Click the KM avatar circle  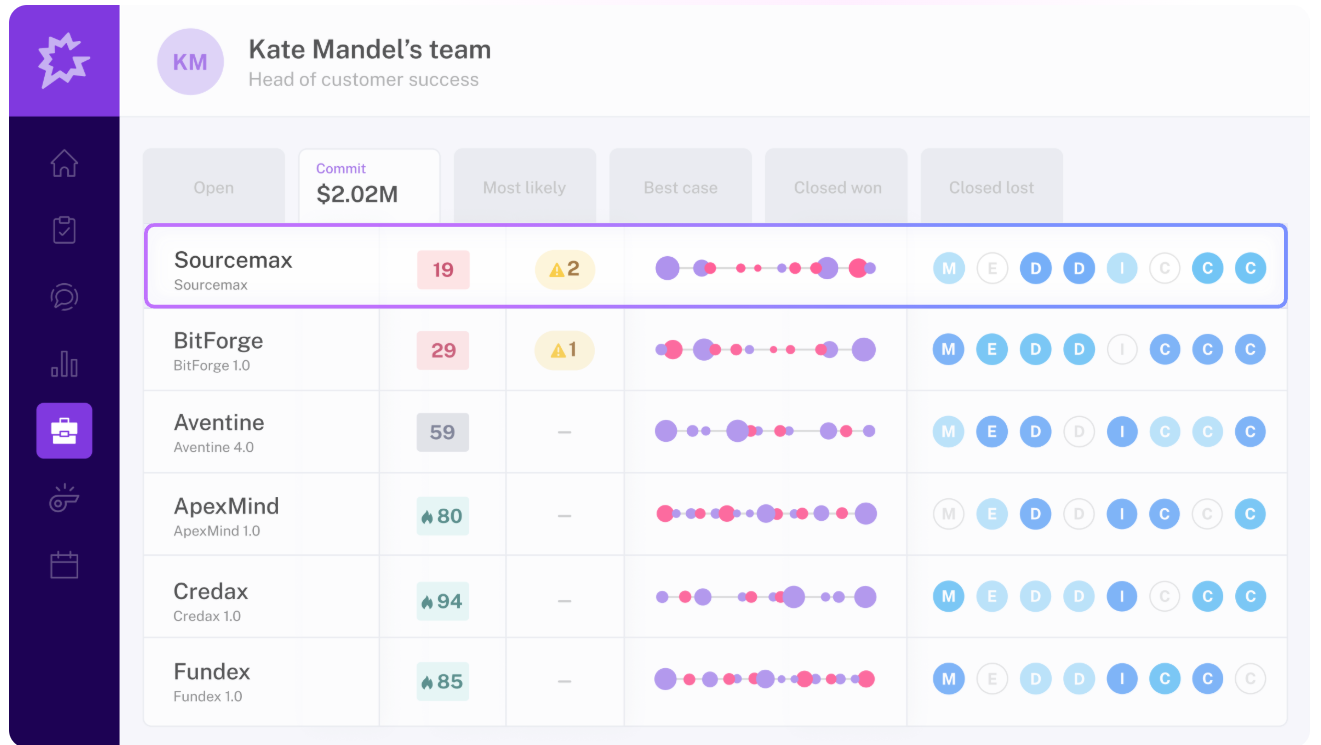190,62
